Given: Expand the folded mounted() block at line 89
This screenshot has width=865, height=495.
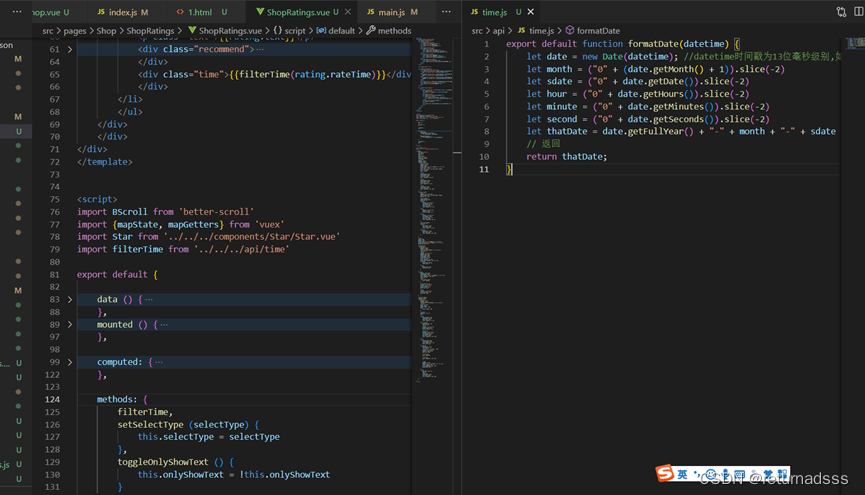Looking at the screenshot, I should tap(70, 324).
